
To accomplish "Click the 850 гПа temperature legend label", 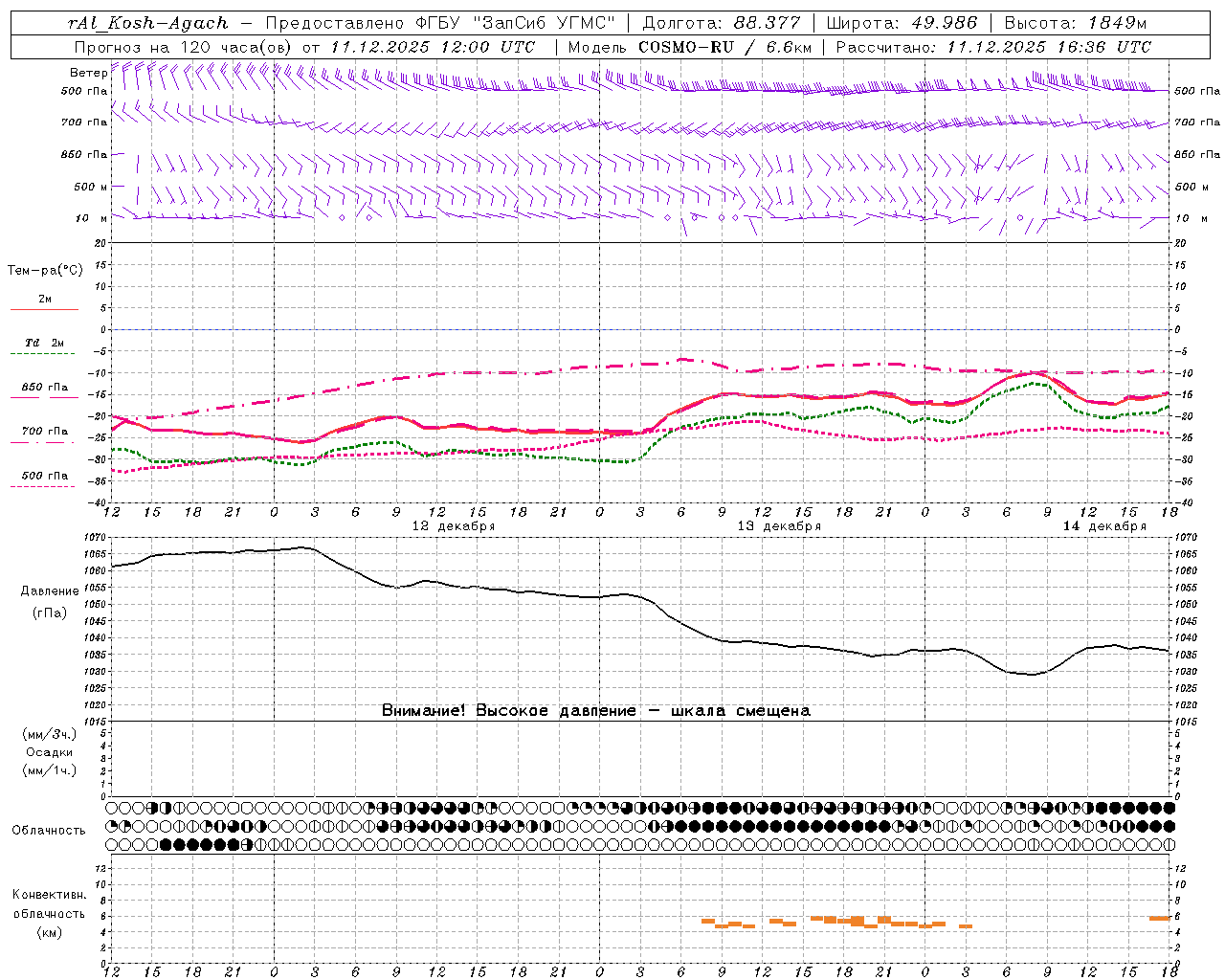I will point(44,388).
